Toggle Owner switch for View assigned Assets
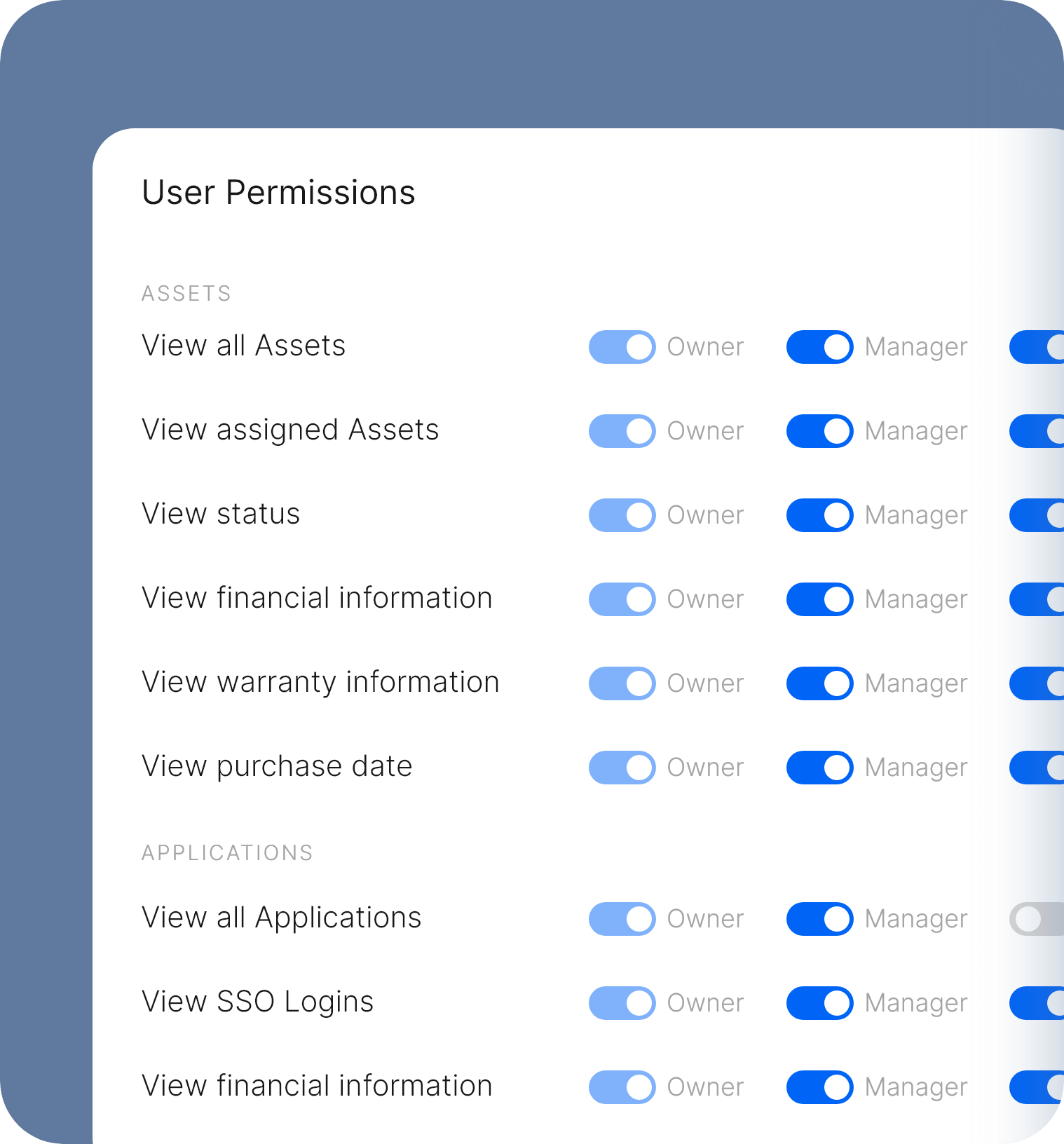Image resolution: width=1064 pixels, height=1144 pixels. (x=622, y=431)
